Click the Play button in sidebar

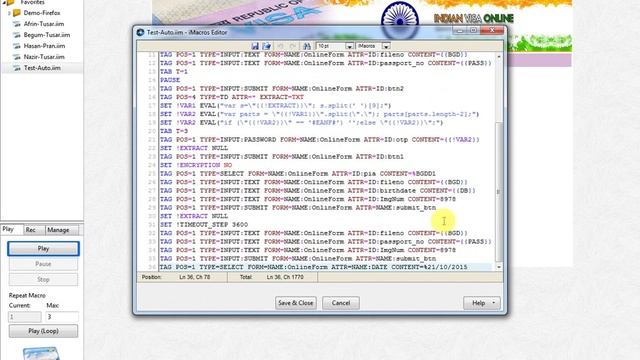[43, 249]
